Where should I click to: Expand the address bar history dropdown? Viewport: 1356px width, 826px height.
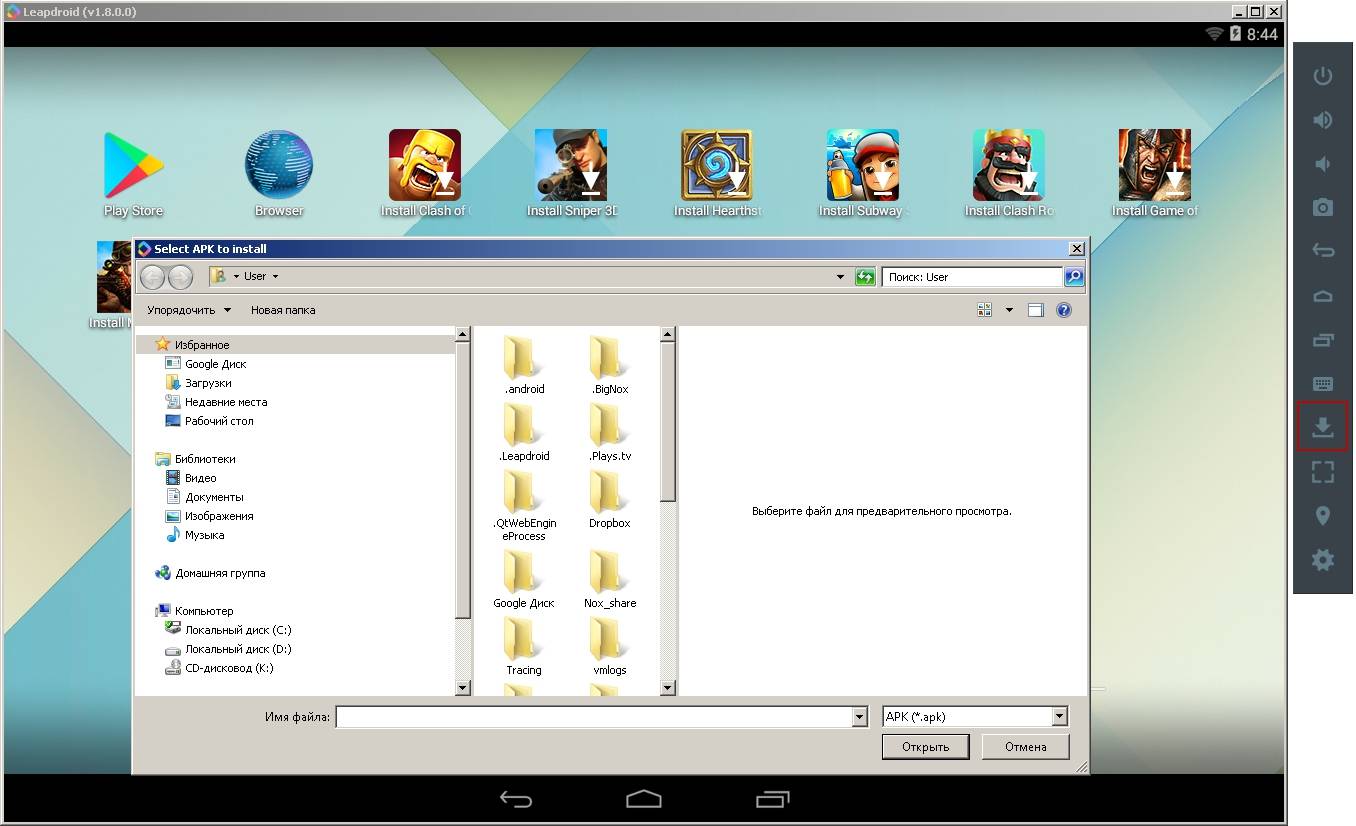(x=841, y=277)
